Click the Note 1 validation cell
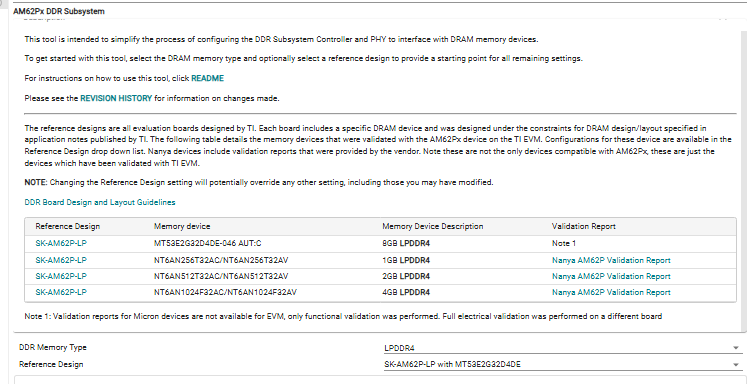This screenshot has height=384, width=750. (x=563, y=243)
